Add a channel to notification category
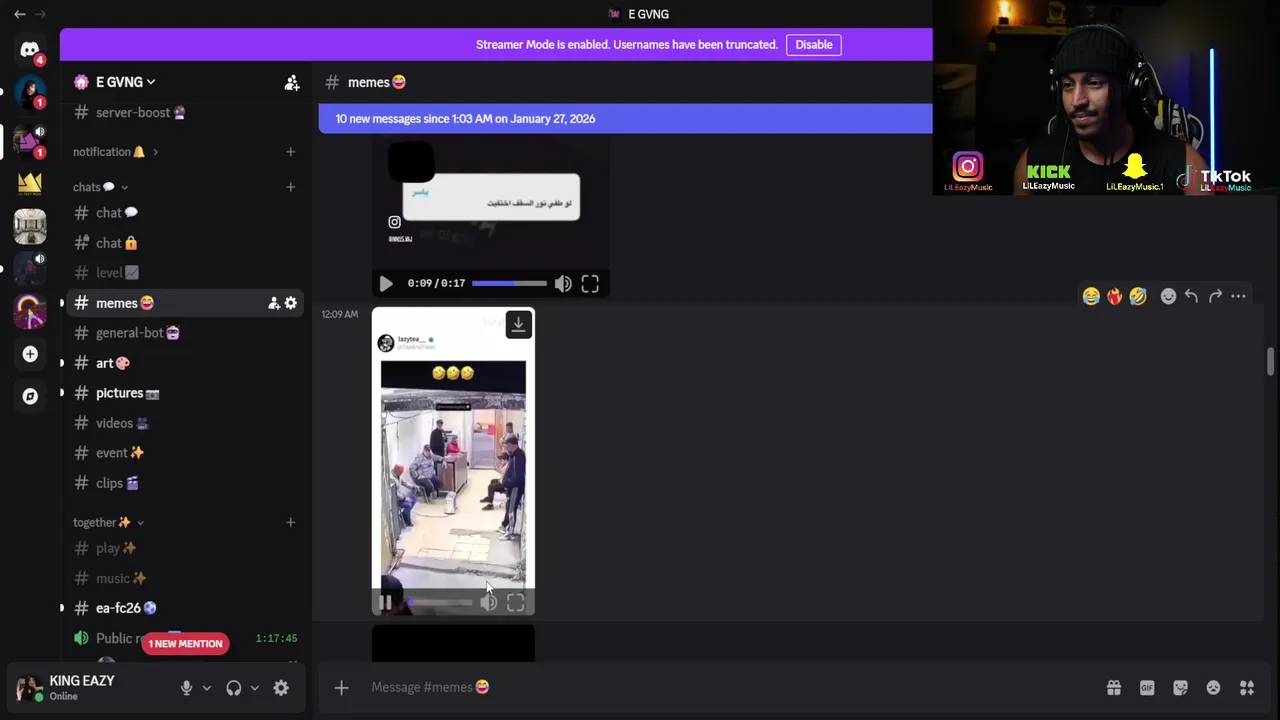 click(290, 152)
